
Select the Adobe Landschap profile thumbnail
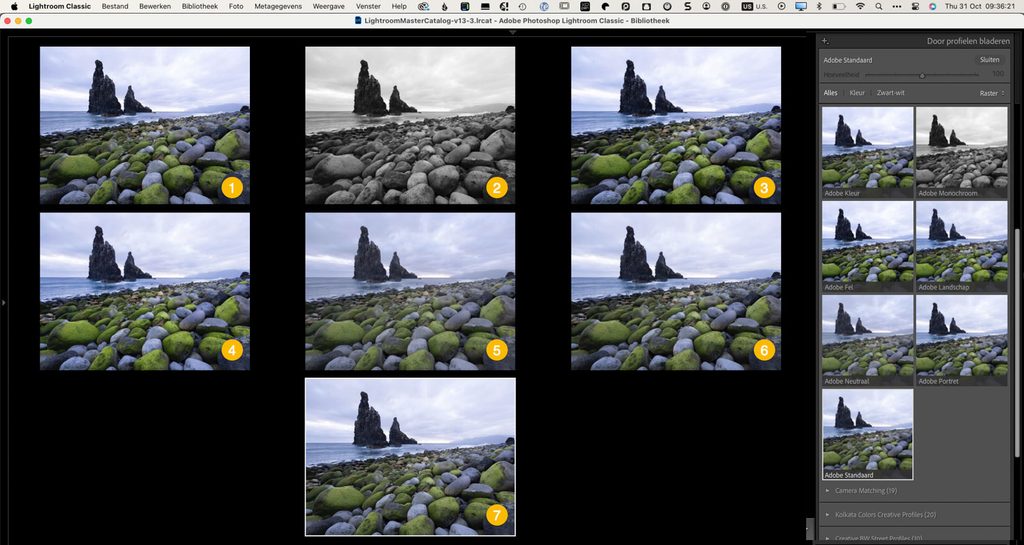click(961, 246)
